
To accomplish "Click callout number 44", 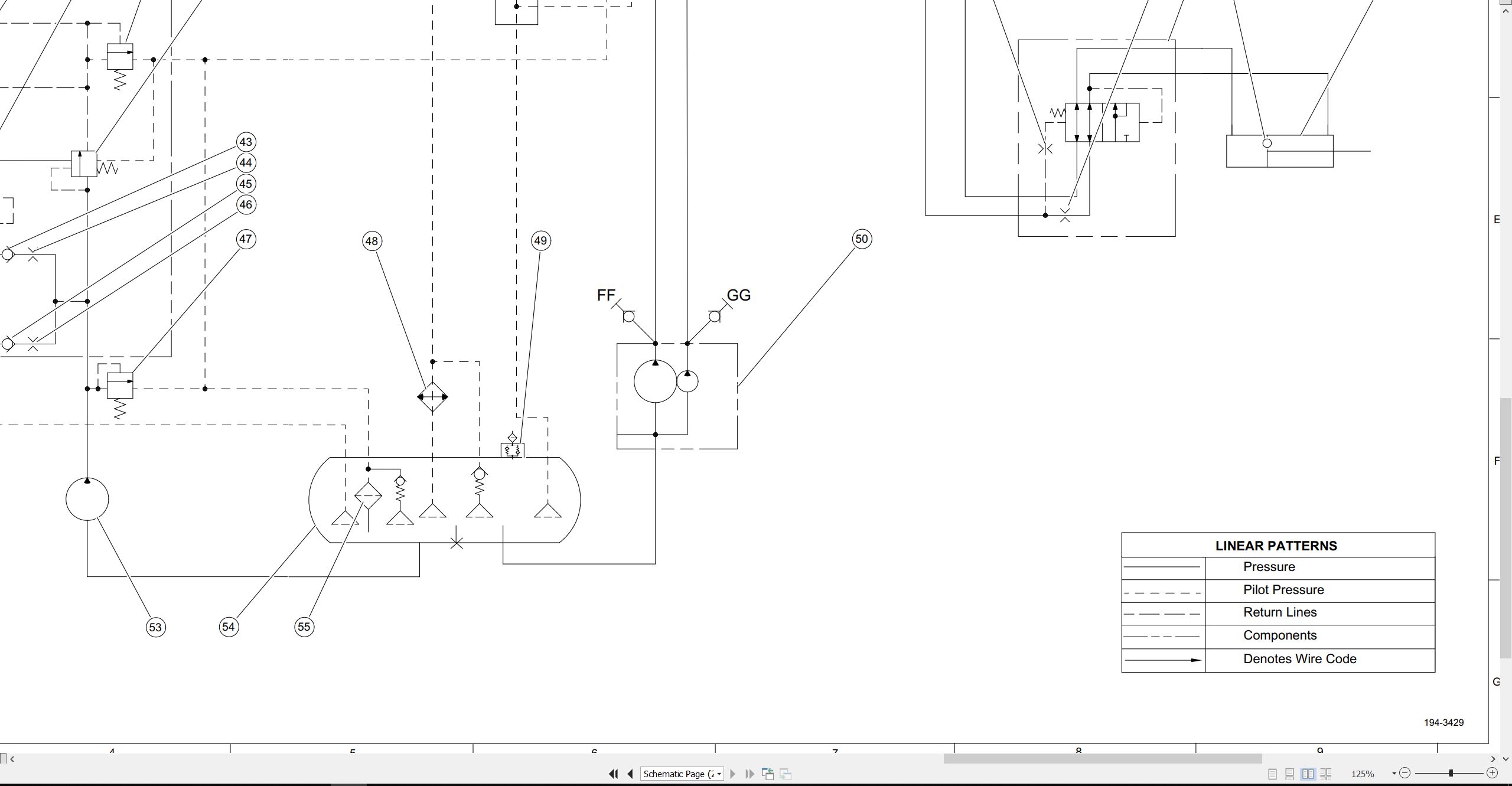I will pos(246,163).
